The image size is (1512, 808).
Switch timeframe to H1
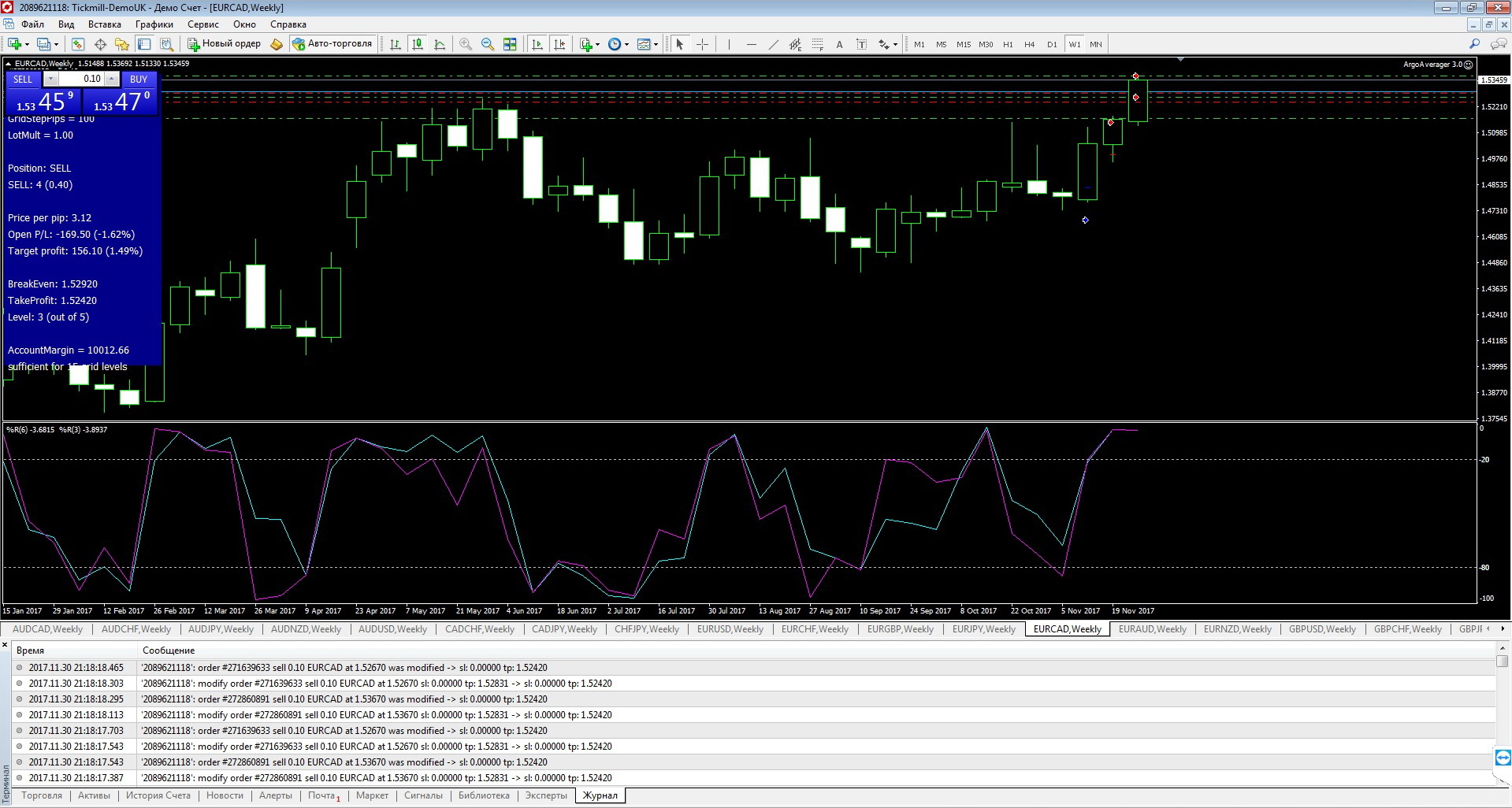click(1008, 44)
